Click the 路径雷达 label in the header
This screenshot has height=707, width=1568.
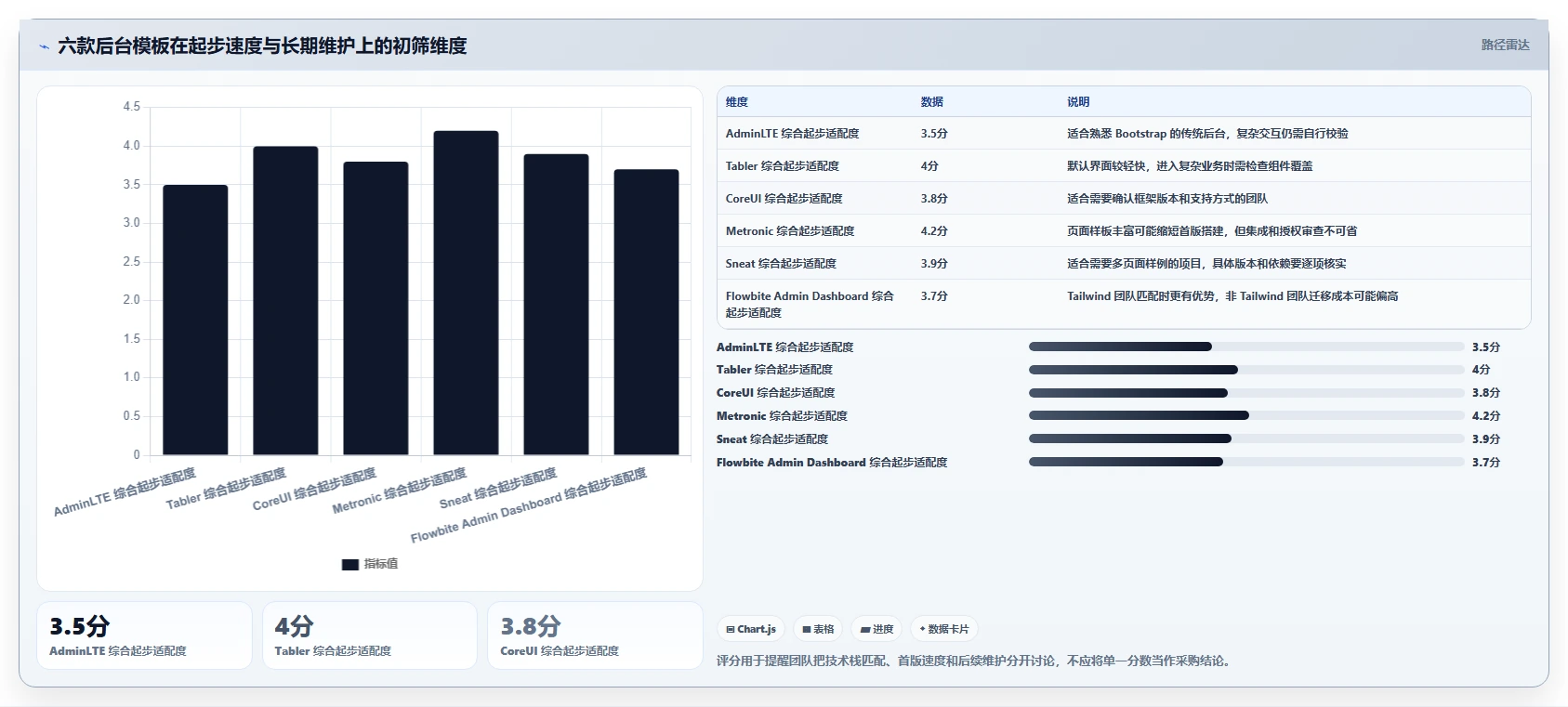click(1505, 45)
